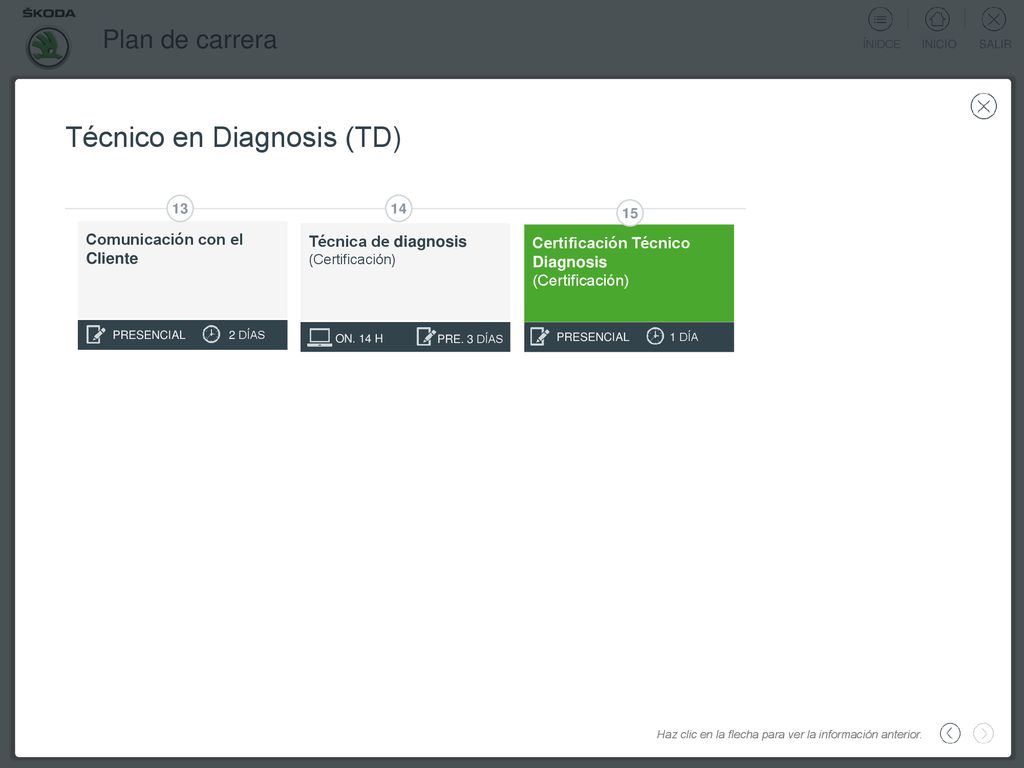Click clock icon beside 2 DÍAS
The height and width of the screenshot is (768, 1024).
[x=211, y=334]
